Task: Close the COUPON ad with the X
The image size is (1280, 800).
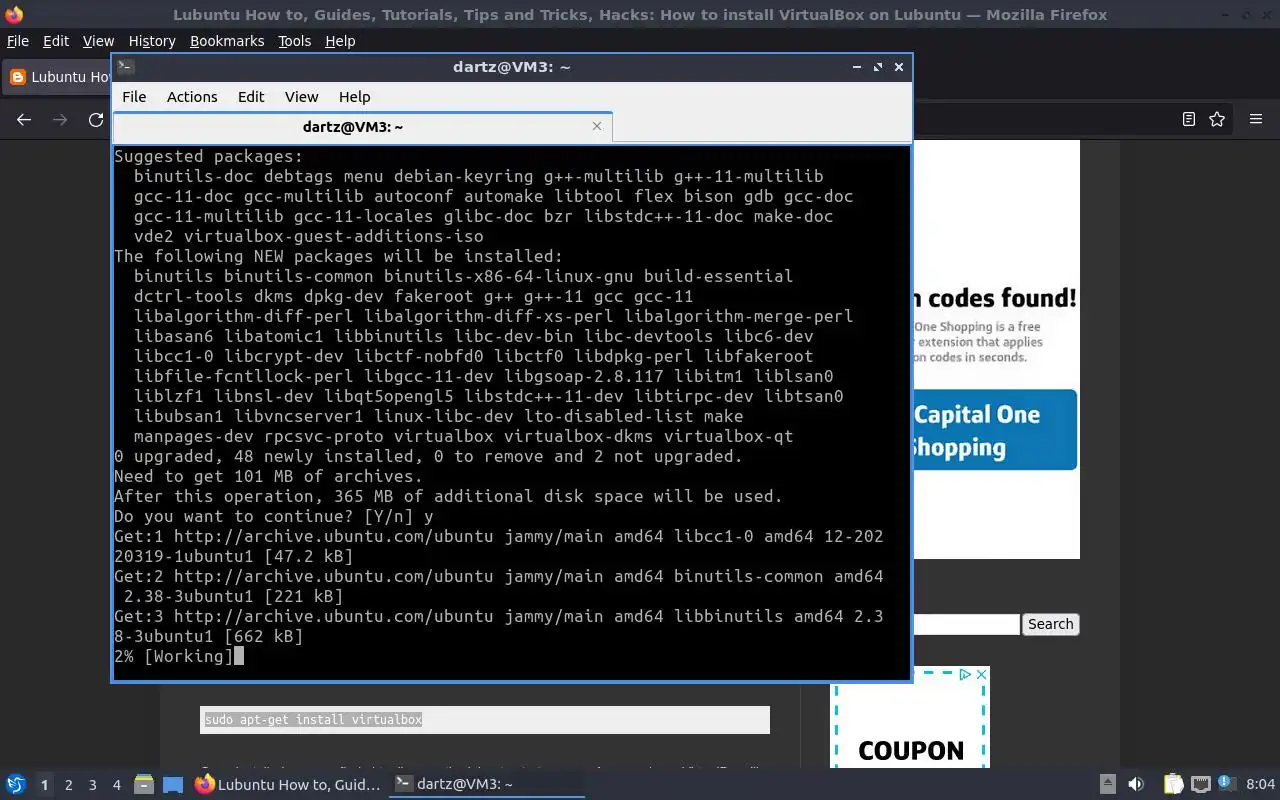Action: (x=981, y=675)
